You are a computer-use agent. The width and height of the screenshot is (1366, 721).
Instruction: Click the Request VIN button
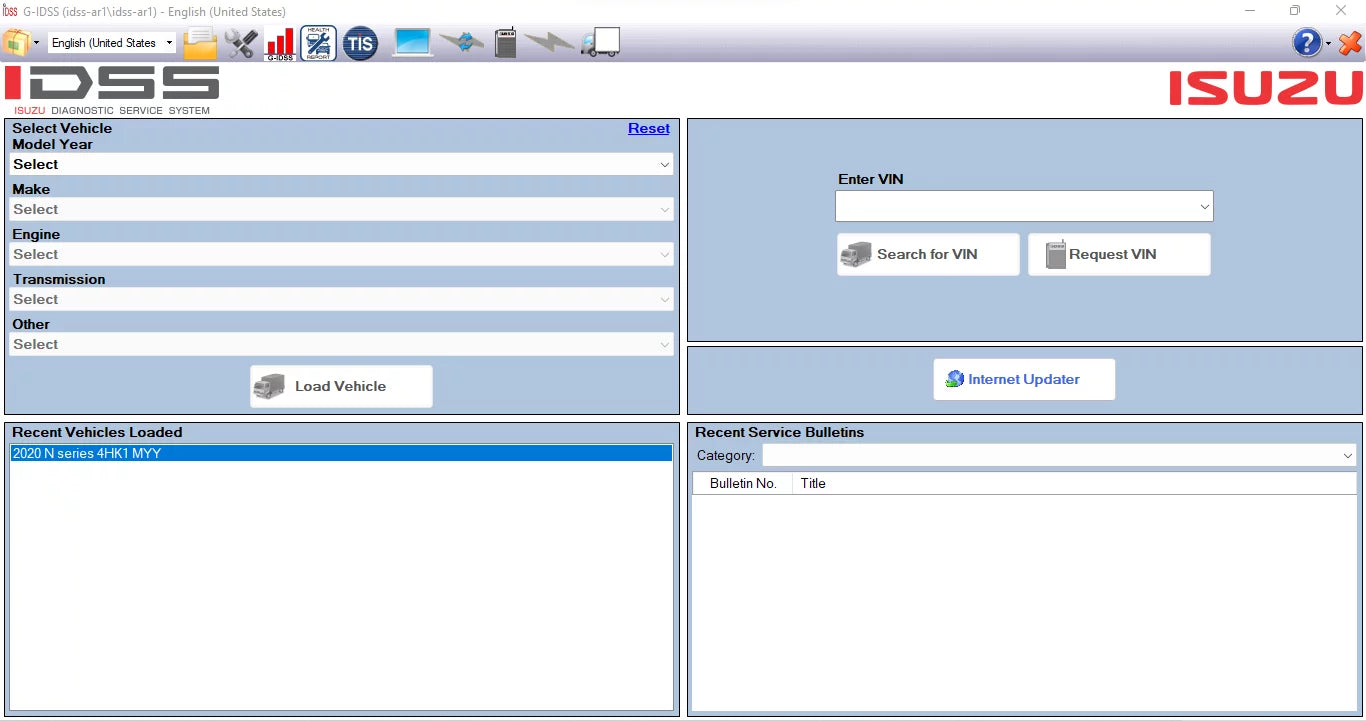point(1119,254)
